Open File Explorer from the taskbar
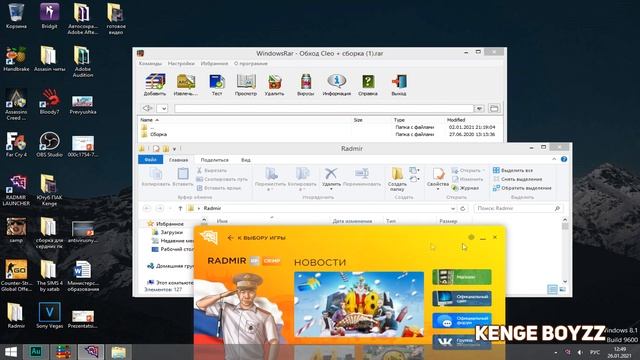 [118, 352]
